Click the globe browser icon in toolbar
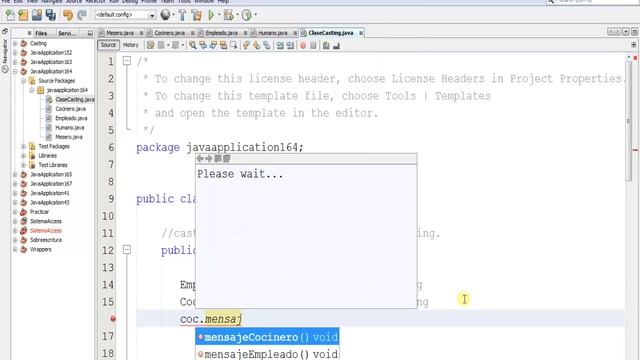This screenshot has height=360, width=640. 165,15
